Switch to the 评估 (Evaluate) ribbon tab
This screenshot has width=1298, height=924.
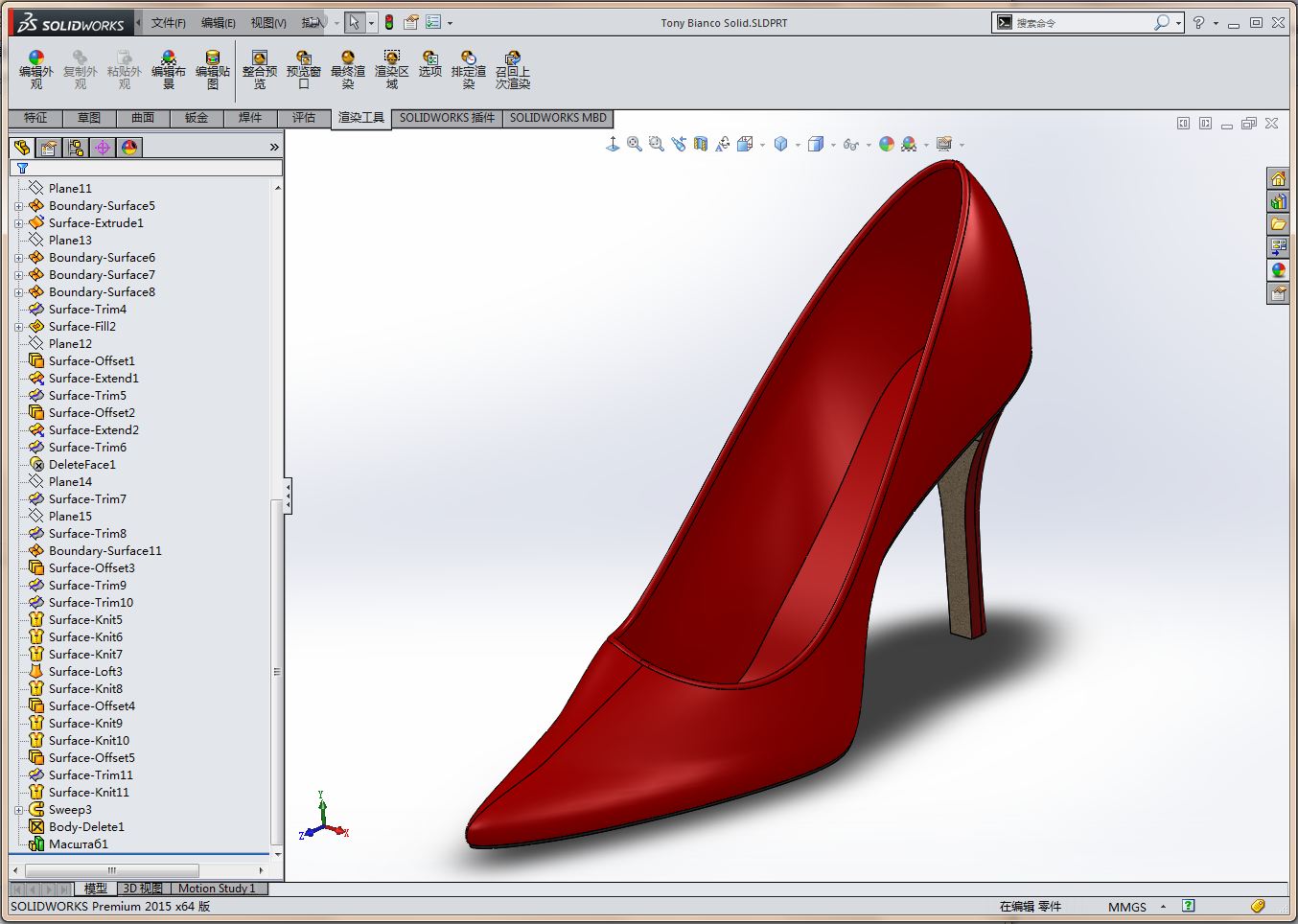304,118
